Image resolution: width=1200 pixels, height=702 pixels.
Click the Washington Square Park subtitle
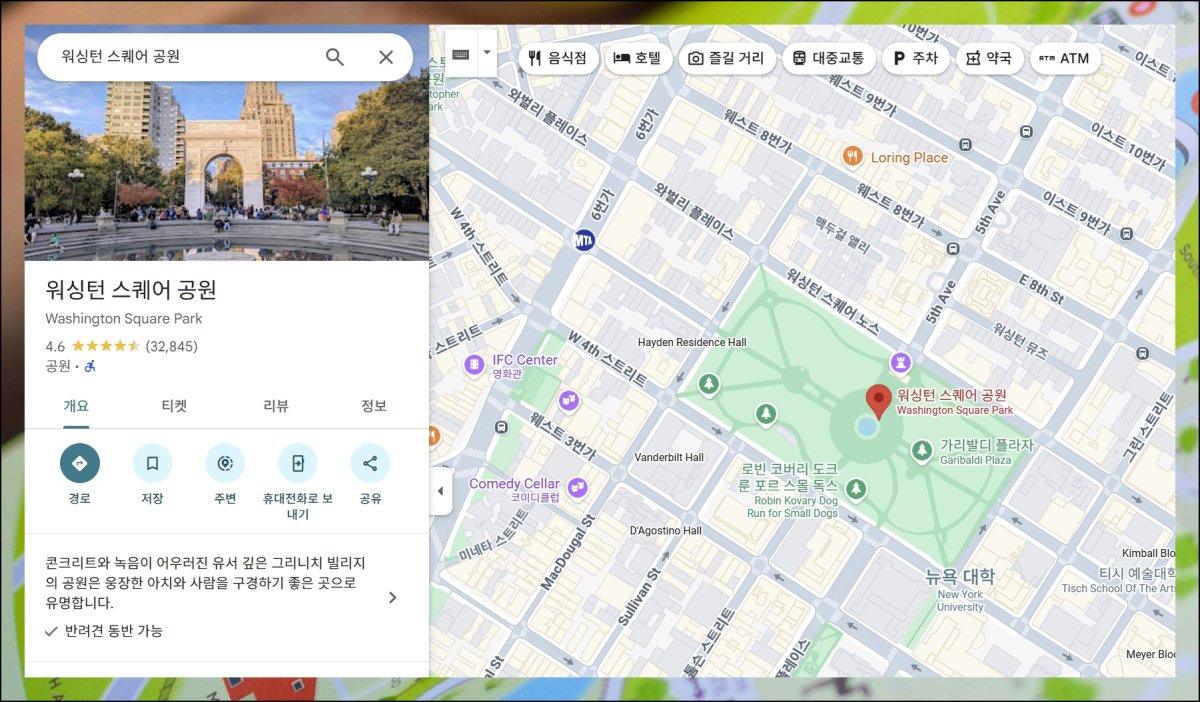[x=124, y=319]
